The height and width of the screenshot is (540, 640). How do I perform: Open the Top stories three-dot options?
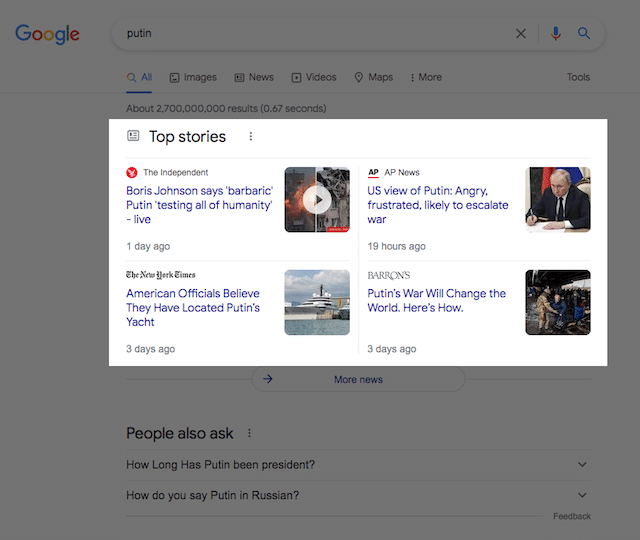point(251,136)
